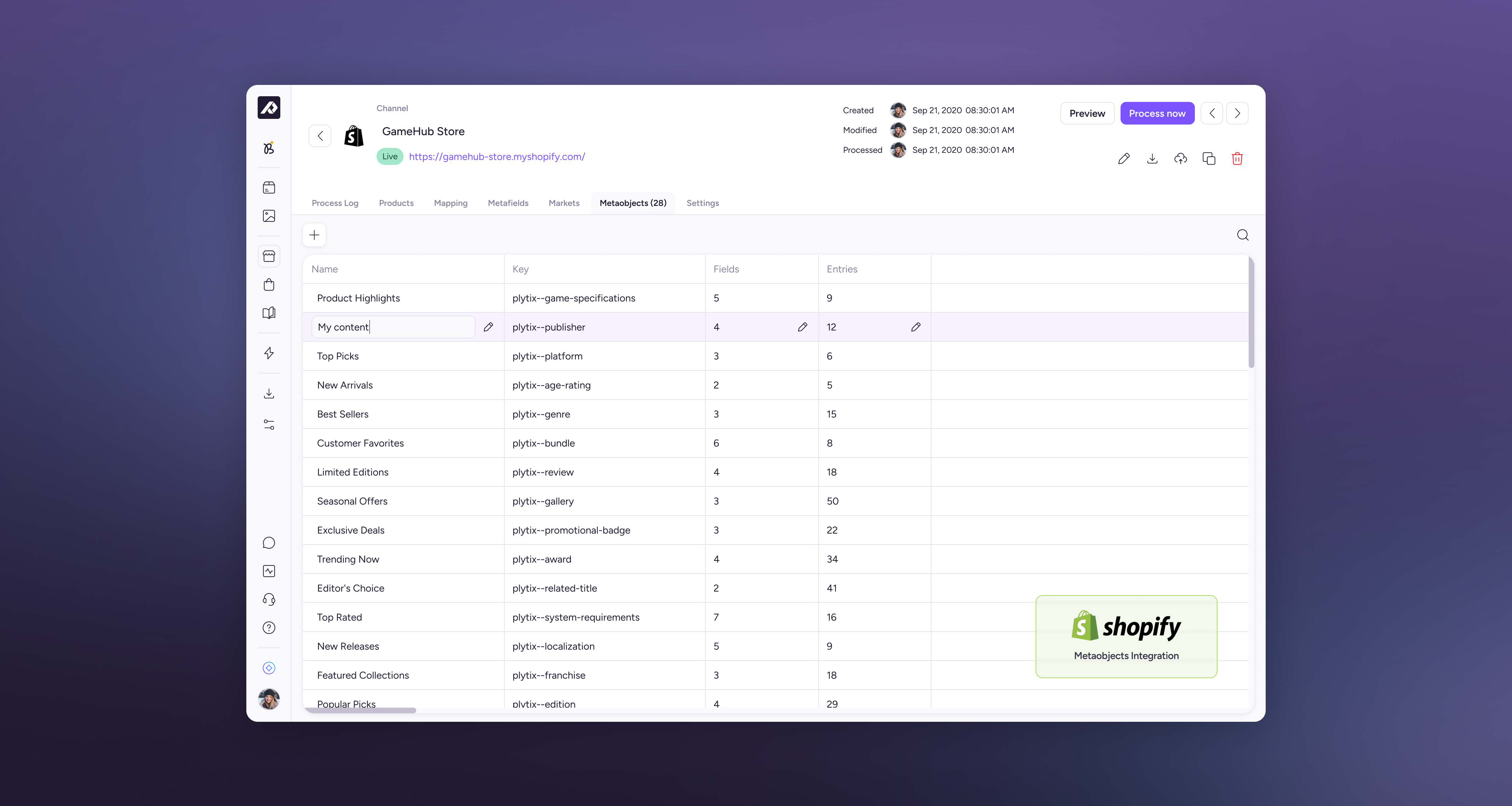Click the edit channel pencil icon
1512x806 pixels.
point(1124,159)
